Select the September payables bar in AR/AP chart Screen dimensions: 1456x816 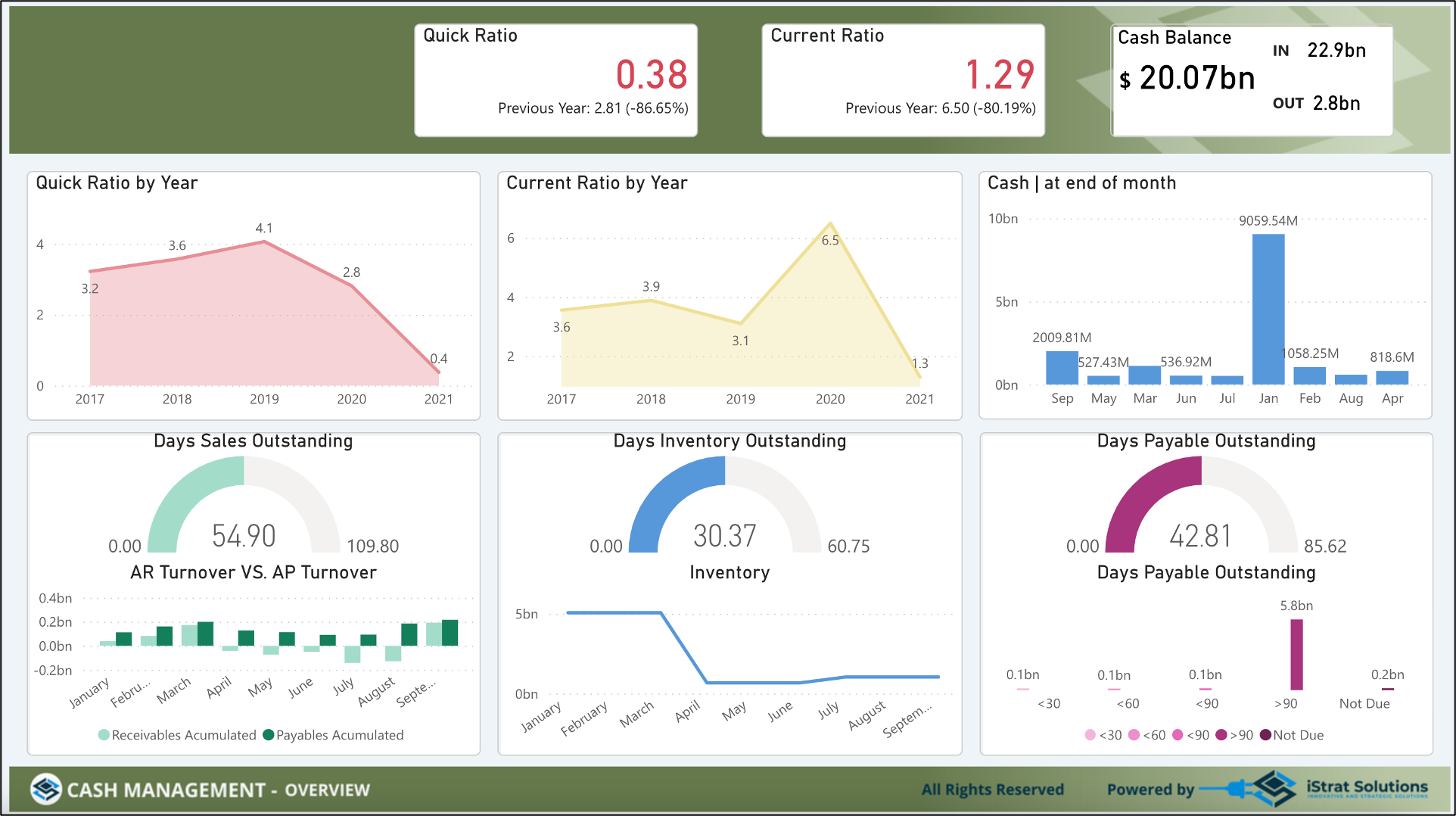[x=450, y=633]
